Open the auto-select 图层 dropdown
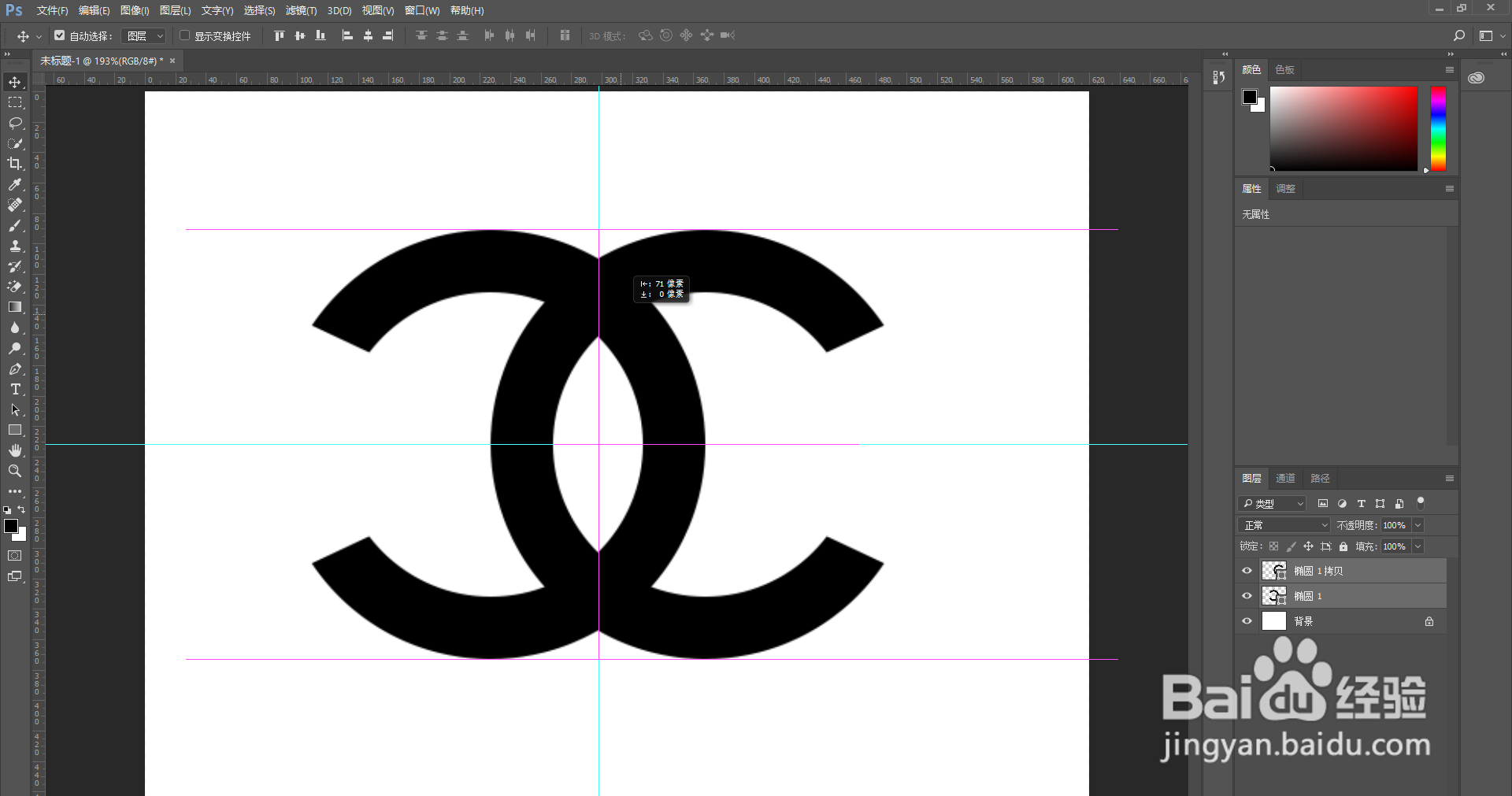The image size is (1512, 796). point(144,35)
